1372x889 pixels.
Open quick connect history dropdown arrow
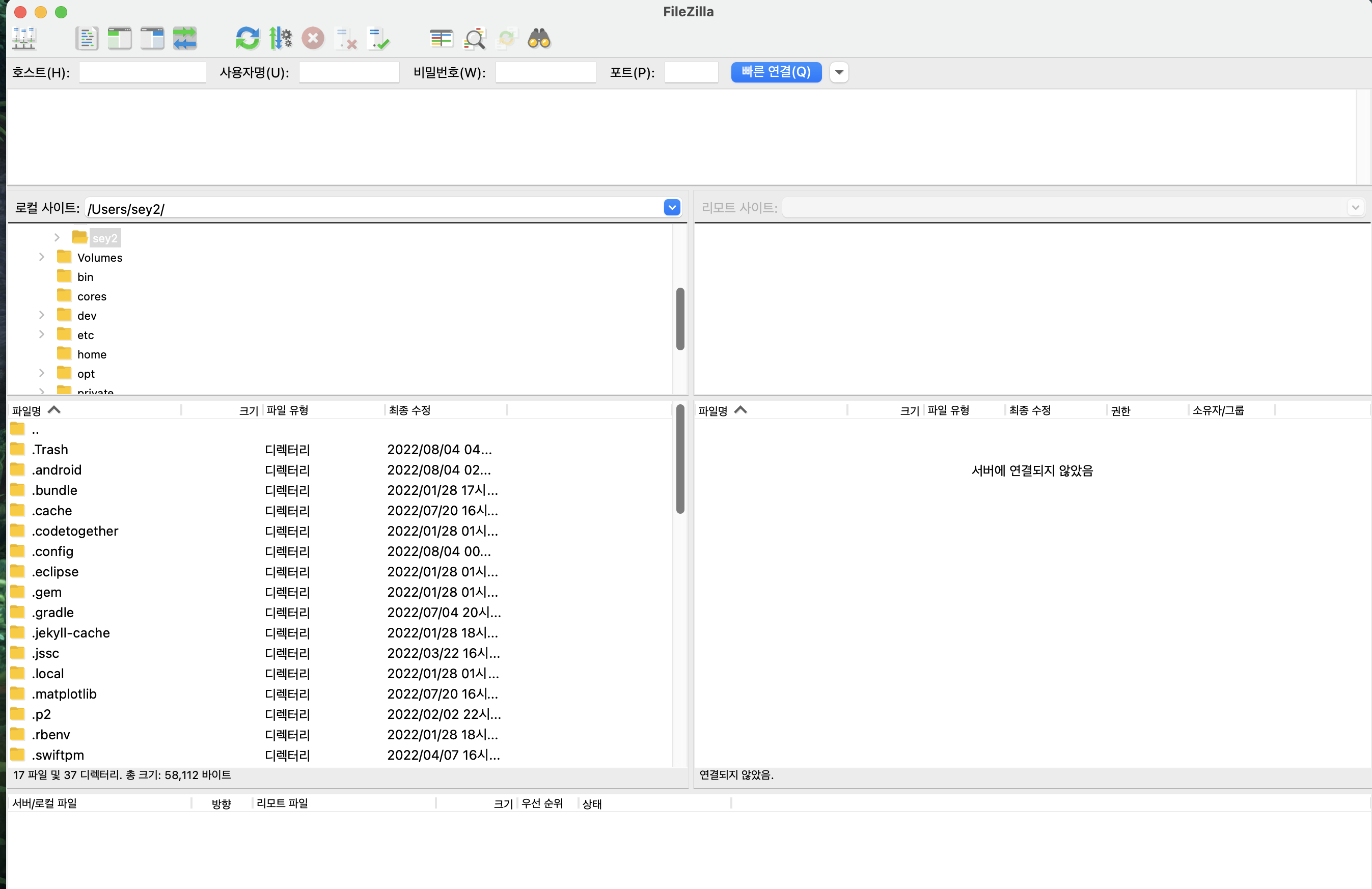tap(839, 72)
